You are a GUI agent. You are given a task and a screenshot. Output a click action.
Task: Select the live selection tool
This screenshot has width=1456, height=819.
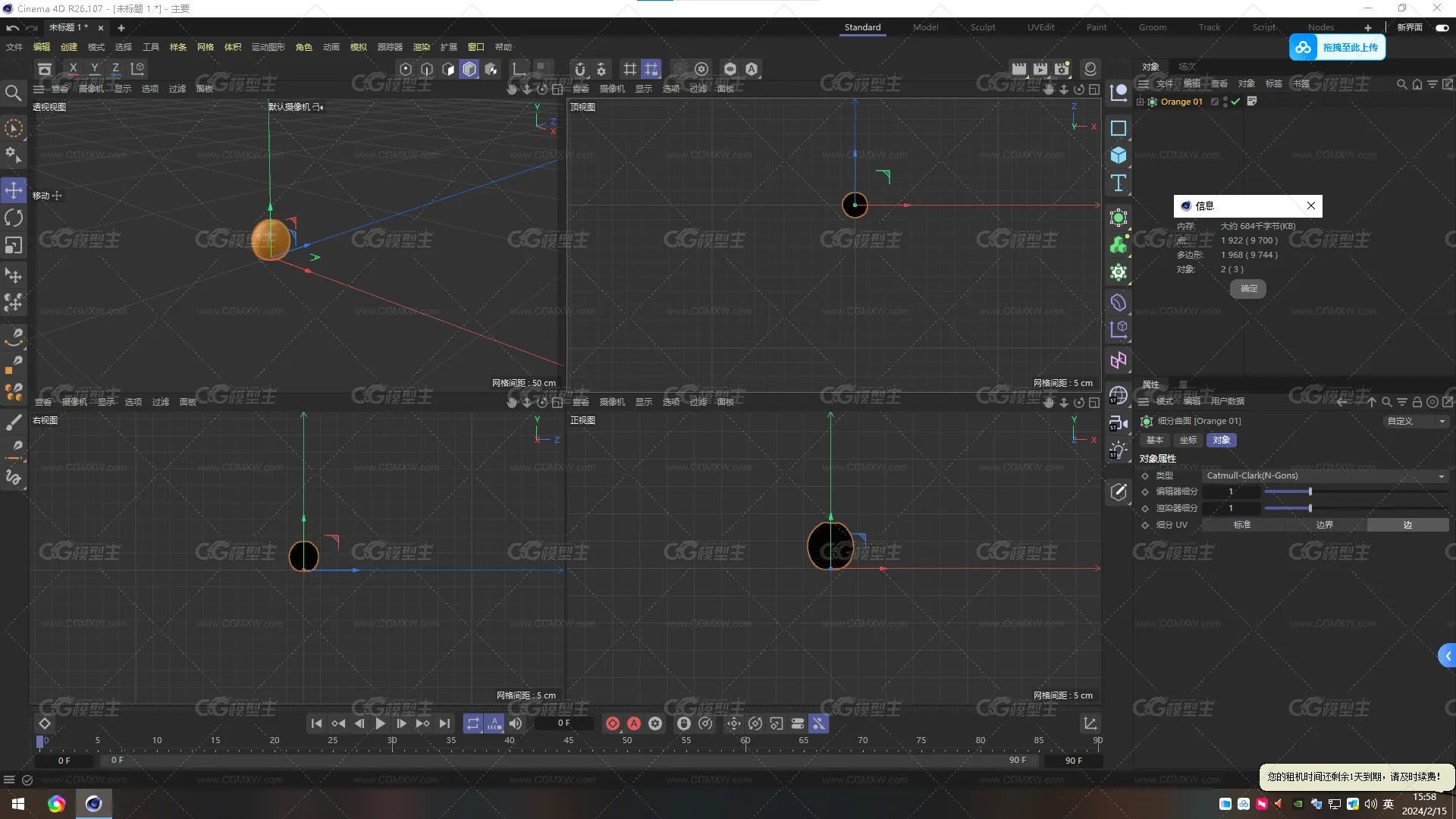14,128
